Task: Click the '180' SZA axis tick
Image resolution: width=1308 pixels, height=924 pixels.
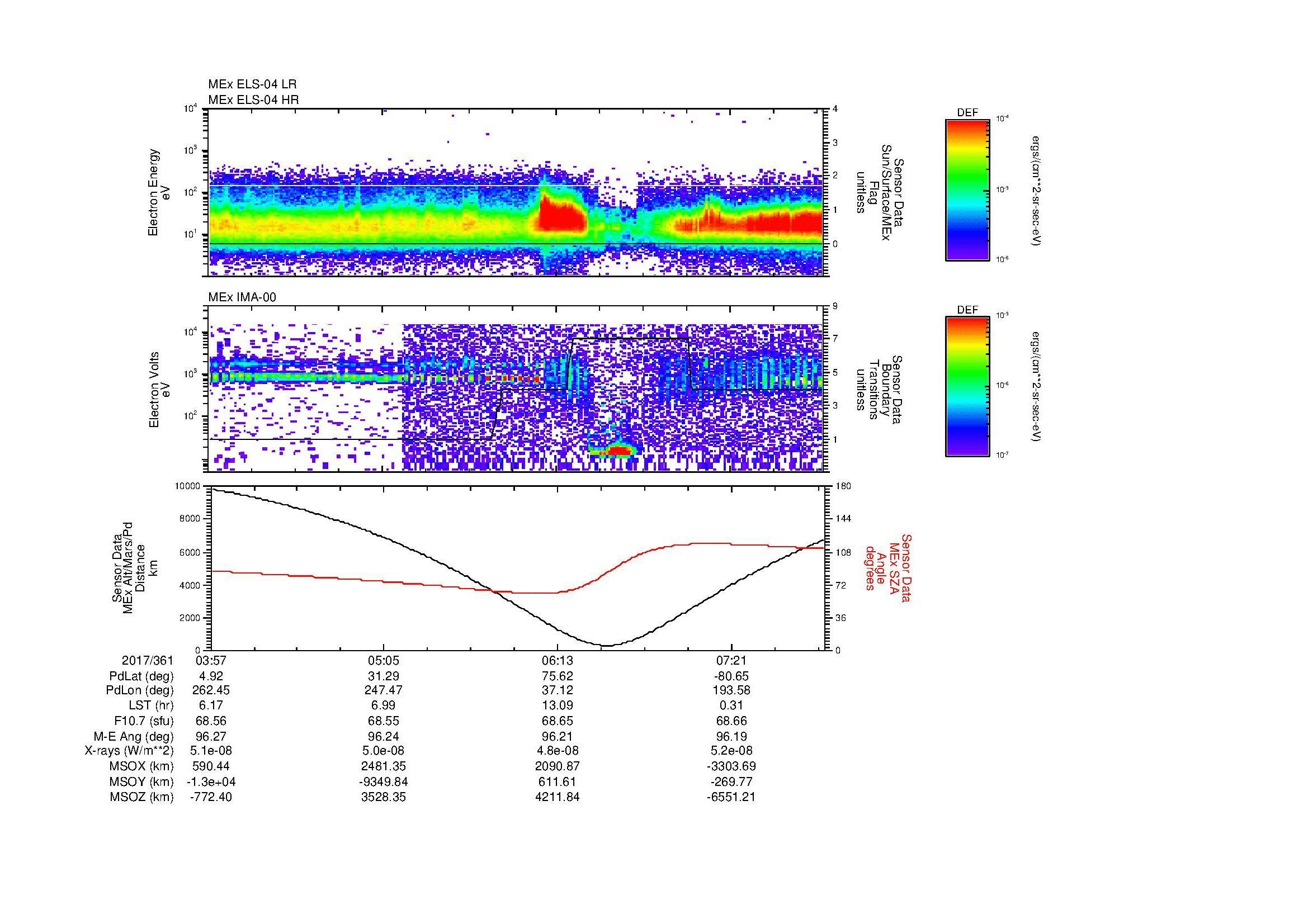Action: click(843, 486)
